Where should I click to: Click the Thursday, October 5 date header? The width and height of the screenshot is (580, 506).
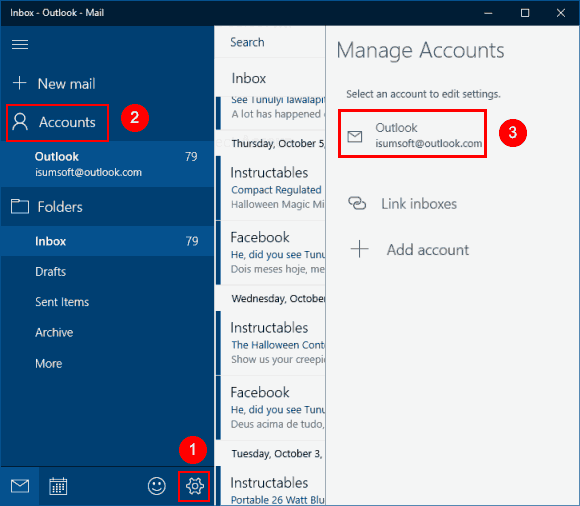[277, 143]
